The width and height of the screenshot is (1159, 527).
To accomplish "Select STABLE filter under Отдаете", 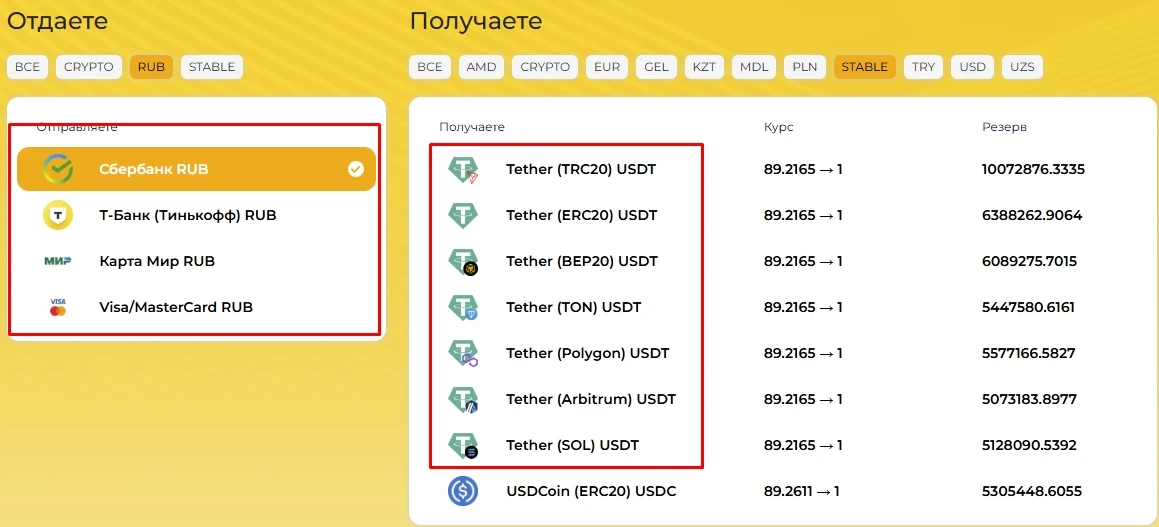I will [211, 67].
